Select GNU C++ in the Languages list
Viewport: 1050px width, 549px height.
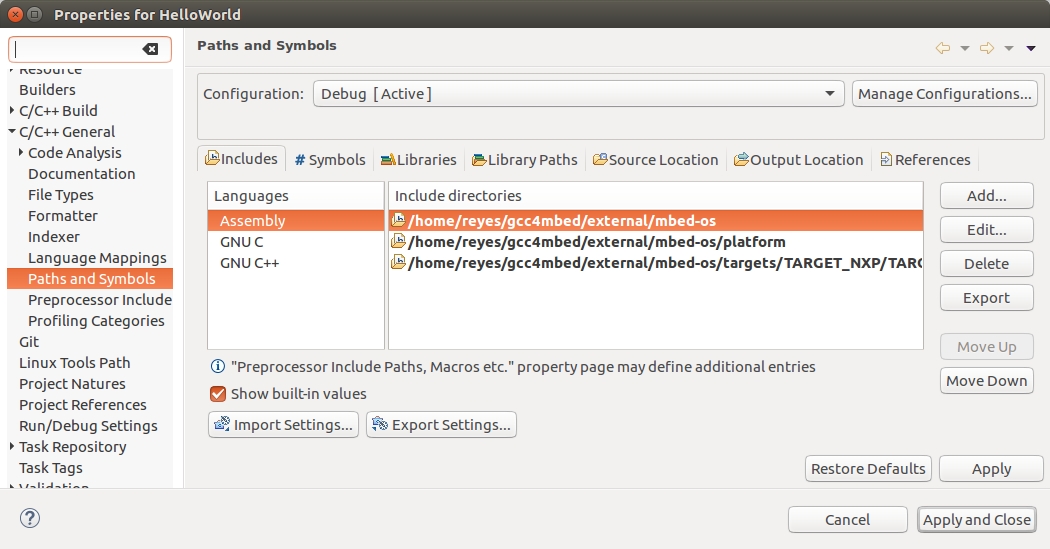pos(249,263)
